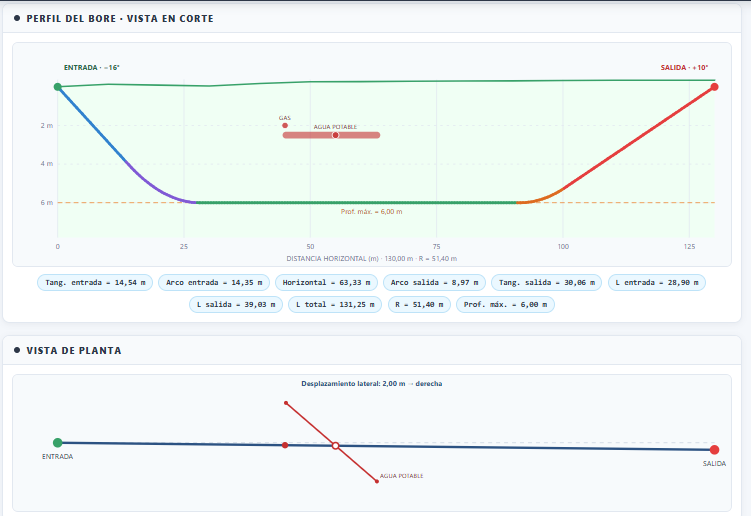Click the Prof. máx. = 6,00 m chip
This screenshot has height=516, width=751.
tap(505, 305)
